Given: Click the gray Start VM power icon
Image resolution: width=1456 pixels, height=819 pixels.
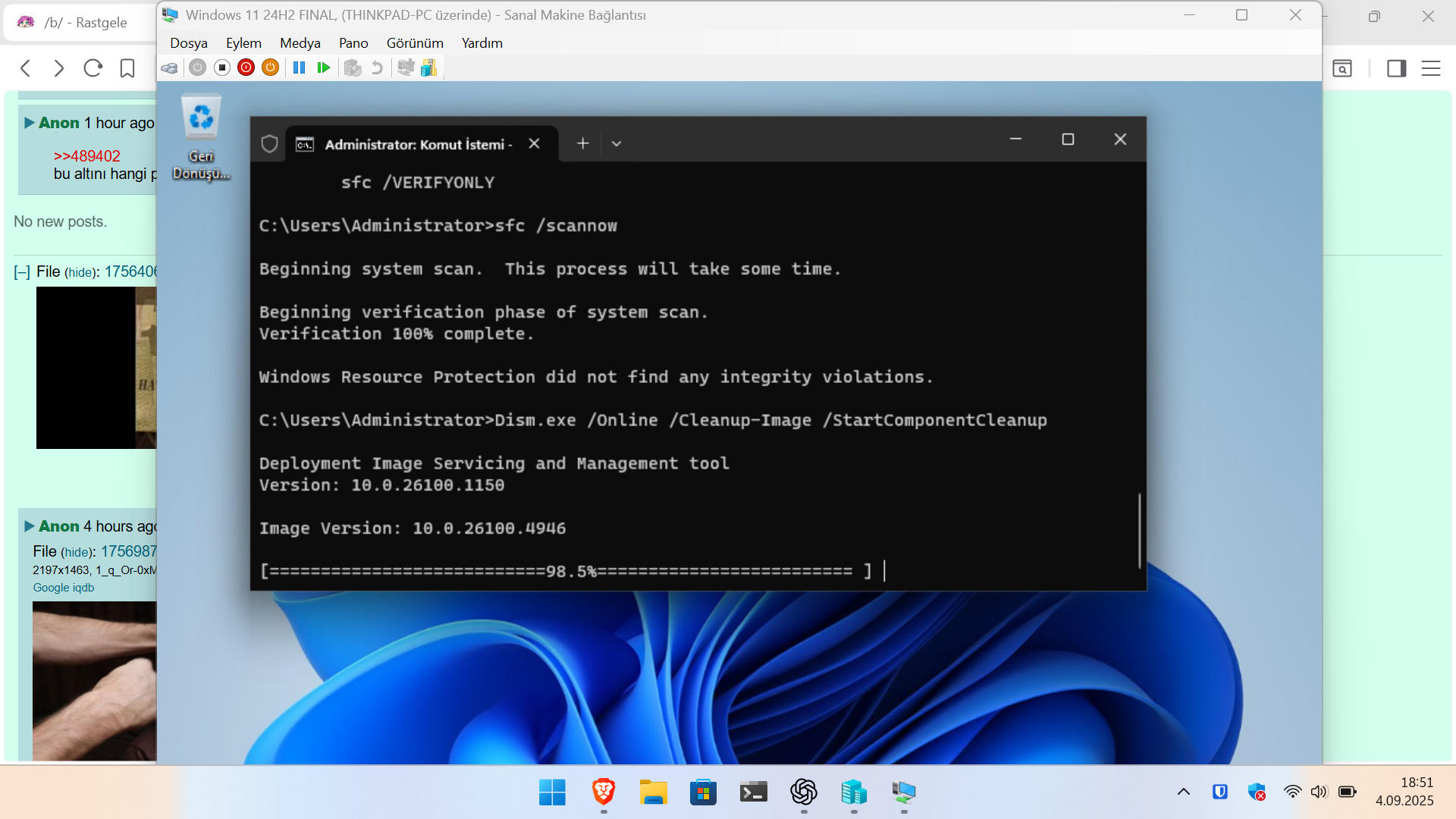Looking at the screenshot, I should coord(197,67).
